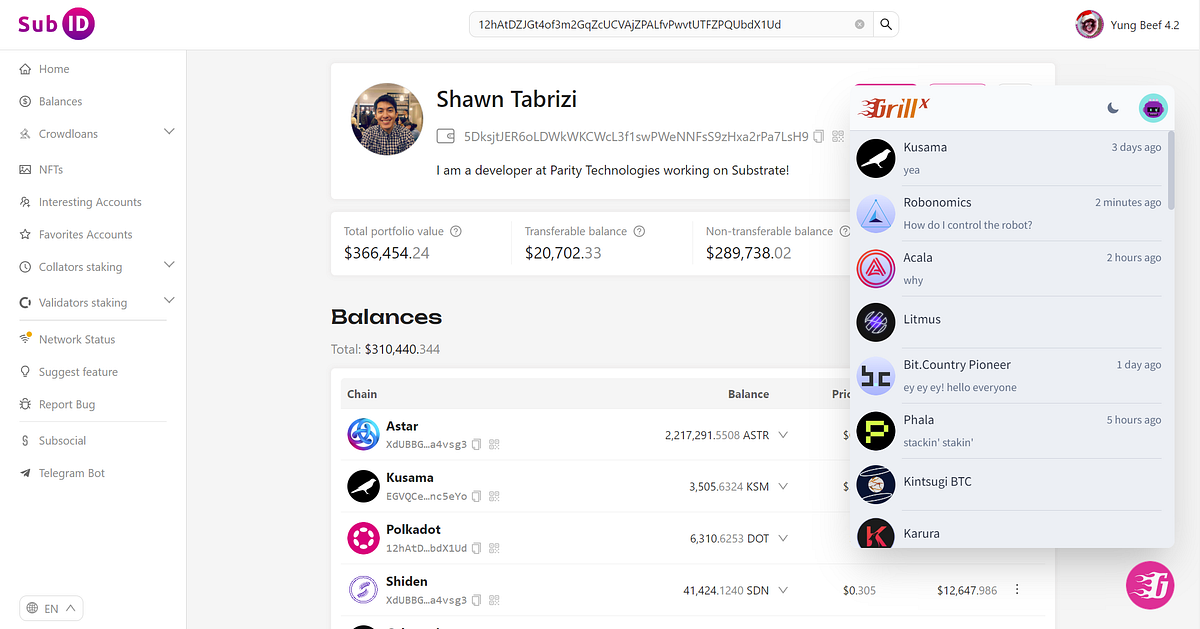The width and height of the screenshot is (1200, 629).
Task: Copy Shawn Tabrizi's wallet address
Action: coord(819,136)
